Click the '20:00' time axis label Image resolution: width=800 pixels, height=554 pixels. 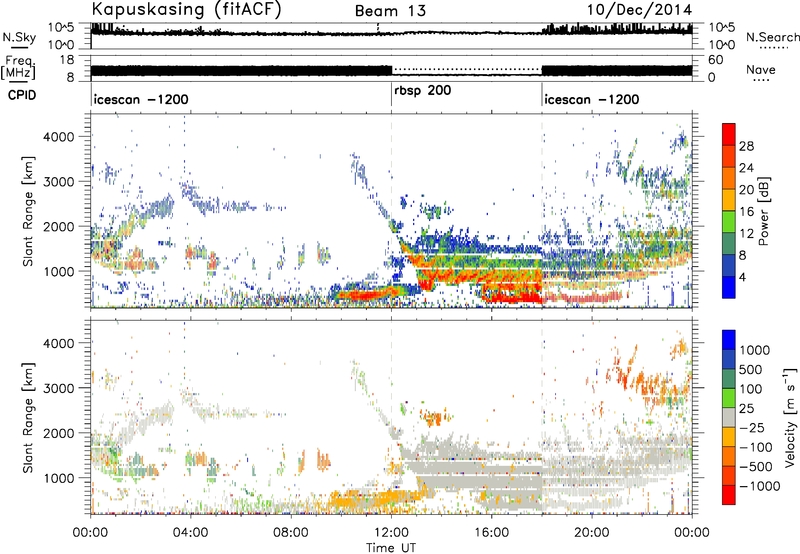tap(592, 533)
